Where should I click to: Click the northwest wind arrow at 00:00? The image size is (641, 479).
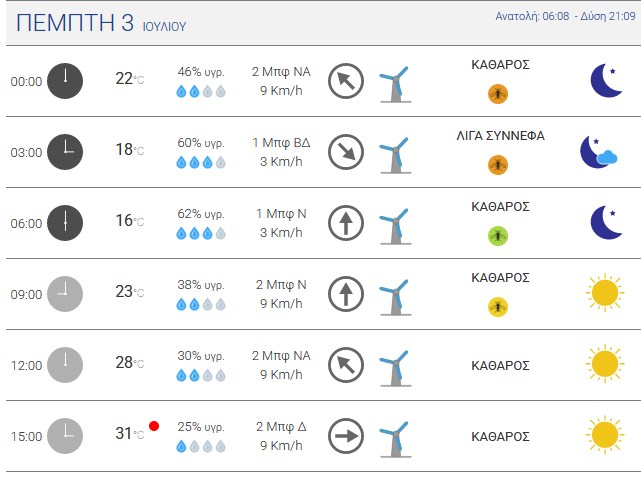(346, 81)
